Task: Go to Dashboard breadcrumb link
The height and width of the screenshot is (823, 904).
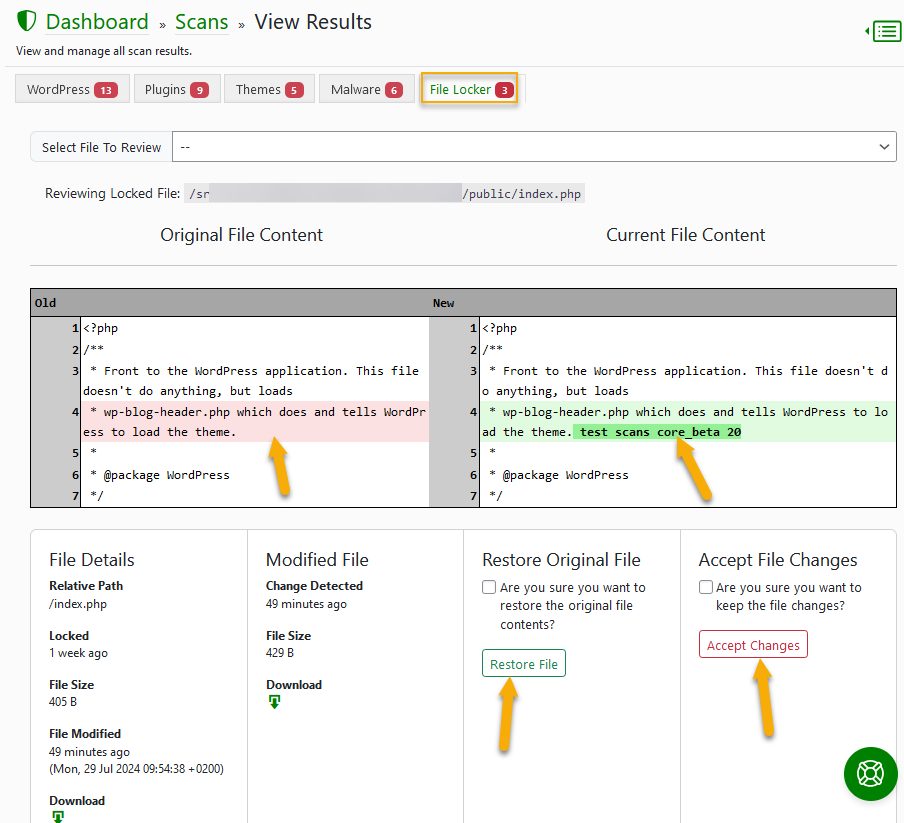Action: [x=97, y=22]
